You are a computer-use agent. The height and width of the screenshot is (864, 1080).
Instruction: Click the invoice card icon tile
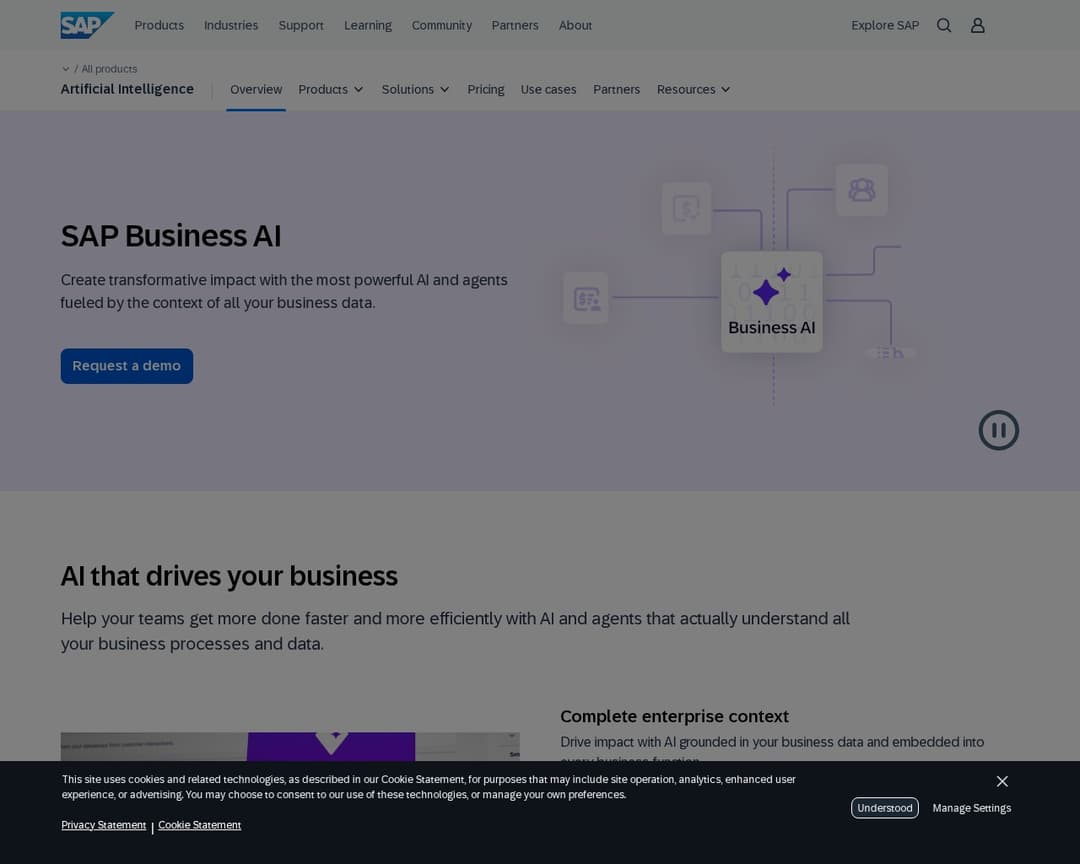tap(585, 298)
